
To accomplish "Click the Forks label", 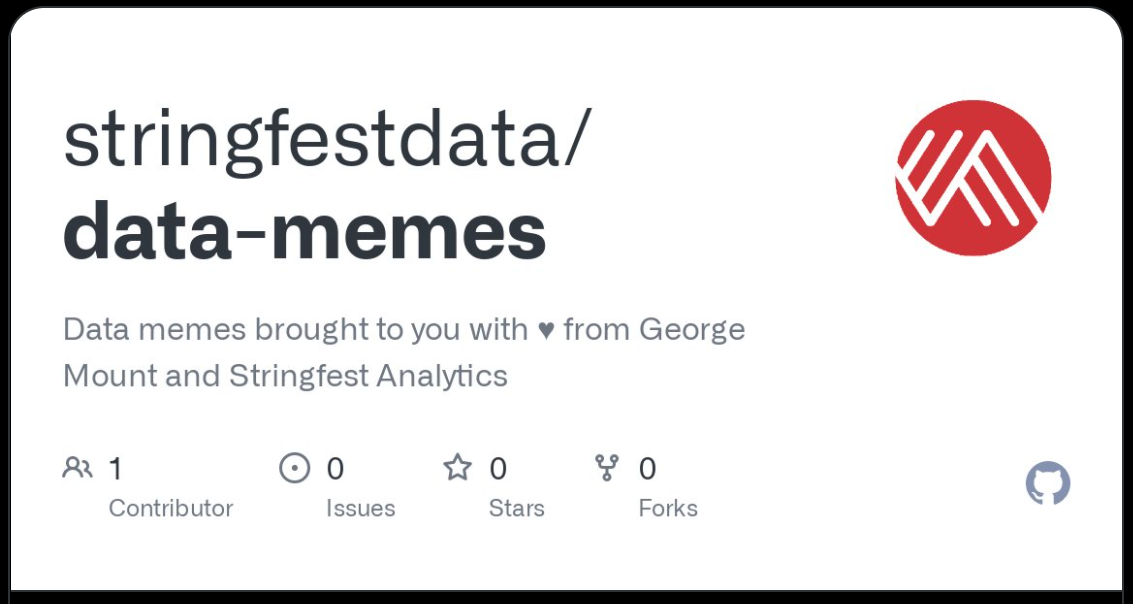I will point(668,508).
